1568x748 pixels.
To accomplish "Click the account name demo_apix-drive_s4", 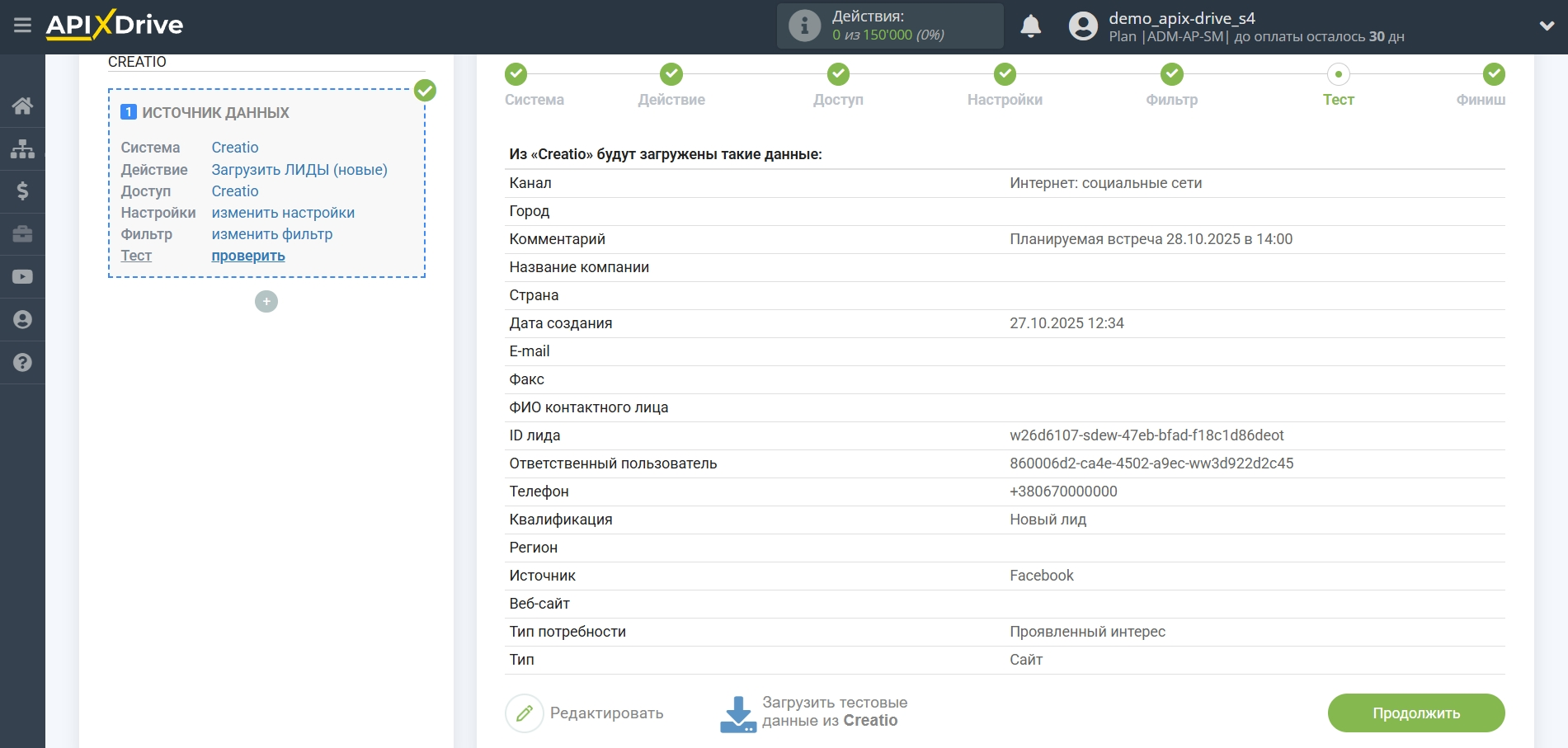I will pyautogui.click(x=1181, y=18).
